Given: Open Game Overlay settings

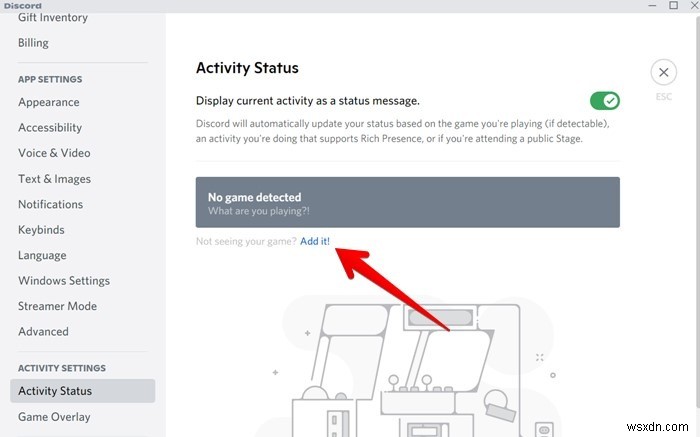Looking at the screenshot, I should point(54,417).
